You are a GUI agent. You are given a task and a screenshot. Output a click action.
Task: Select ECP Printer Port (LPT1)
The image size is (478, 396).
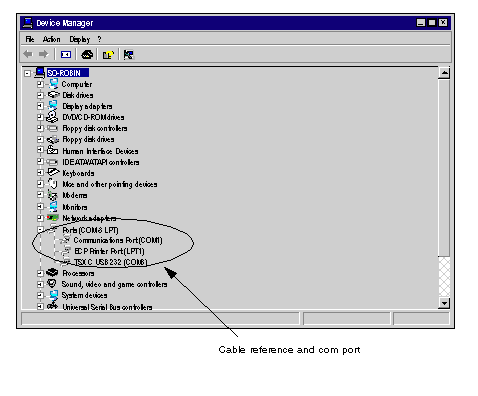tap(109, 251)
